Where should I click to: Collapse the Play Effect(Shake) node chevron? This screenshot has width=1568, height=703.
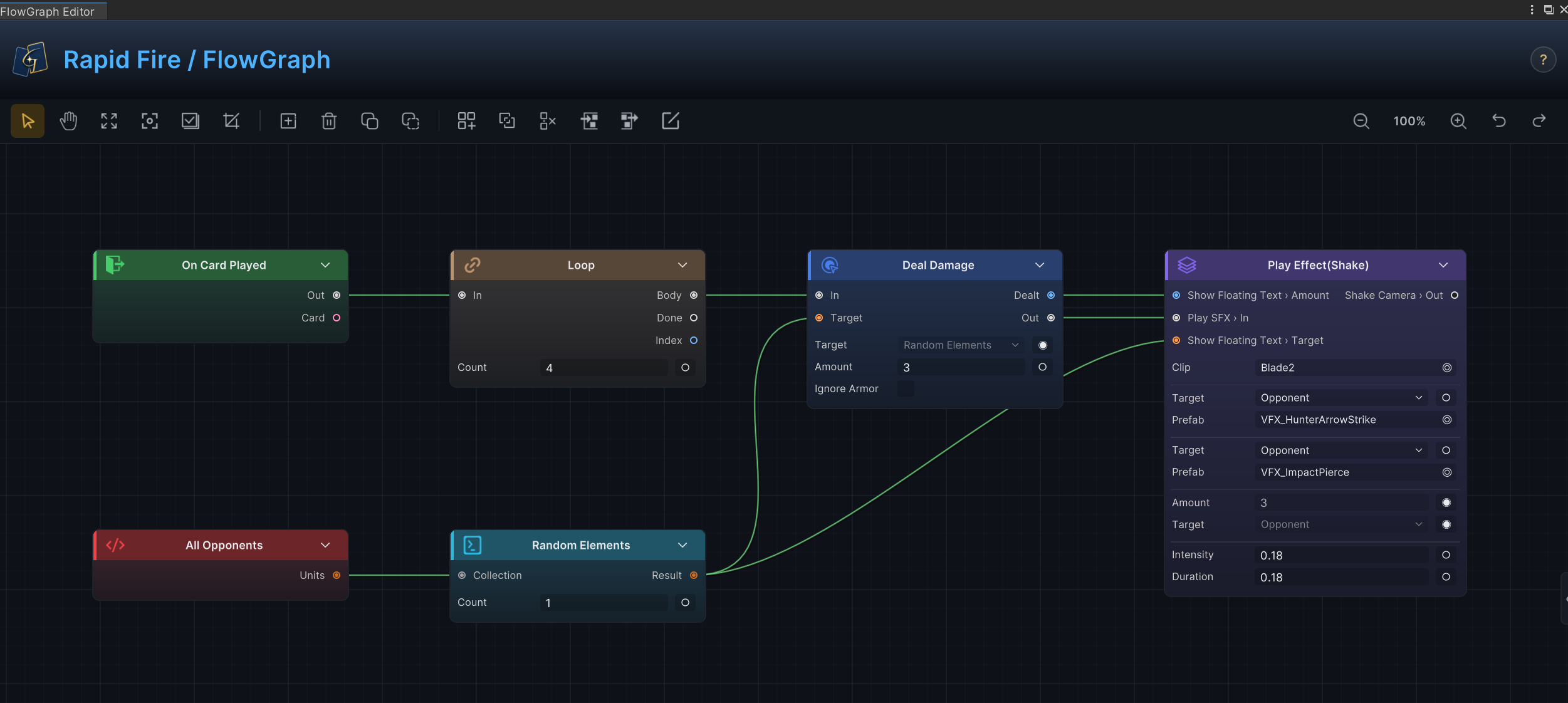[1443, 265]
